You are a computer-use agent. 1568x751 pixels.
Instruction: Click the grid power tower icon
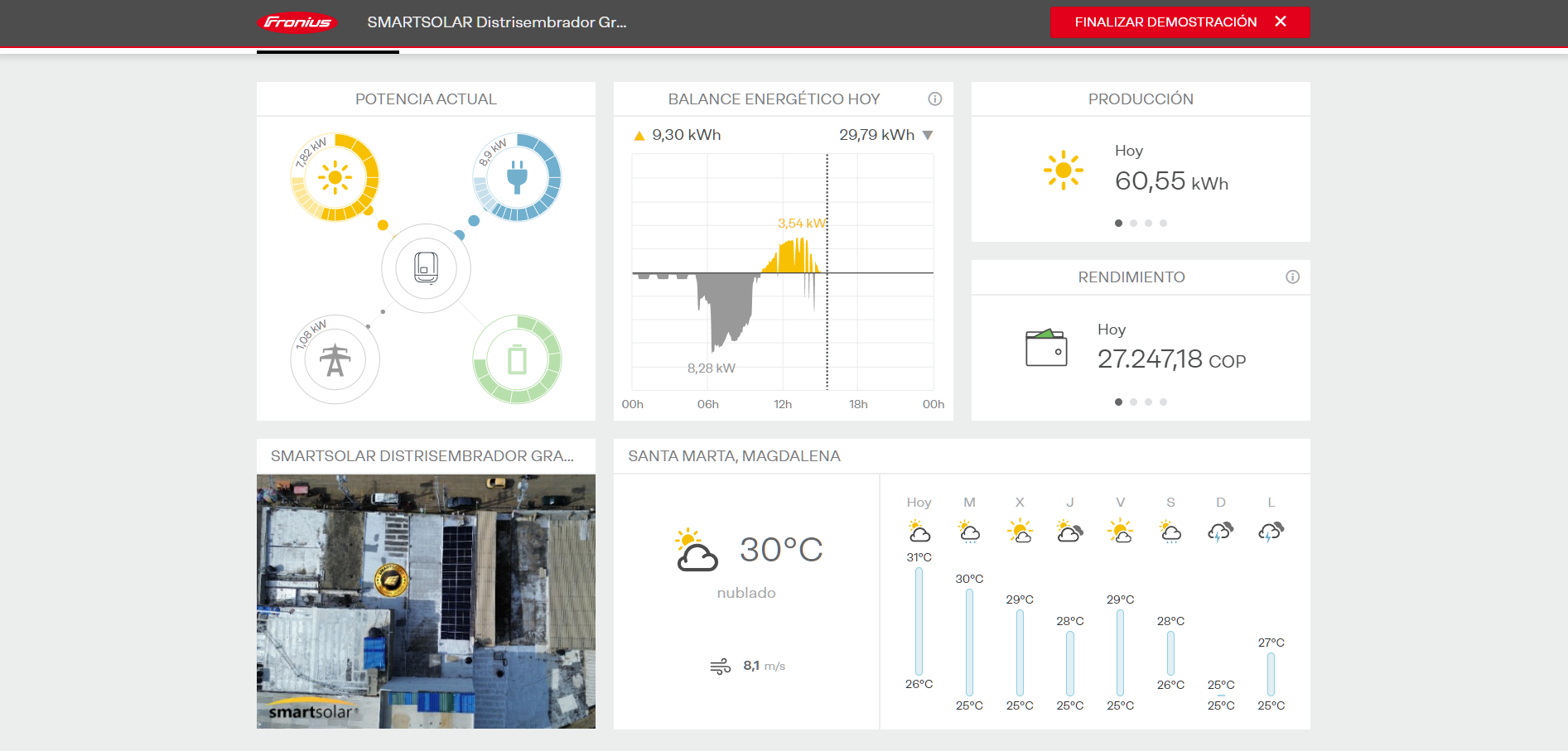pos(335,360)
